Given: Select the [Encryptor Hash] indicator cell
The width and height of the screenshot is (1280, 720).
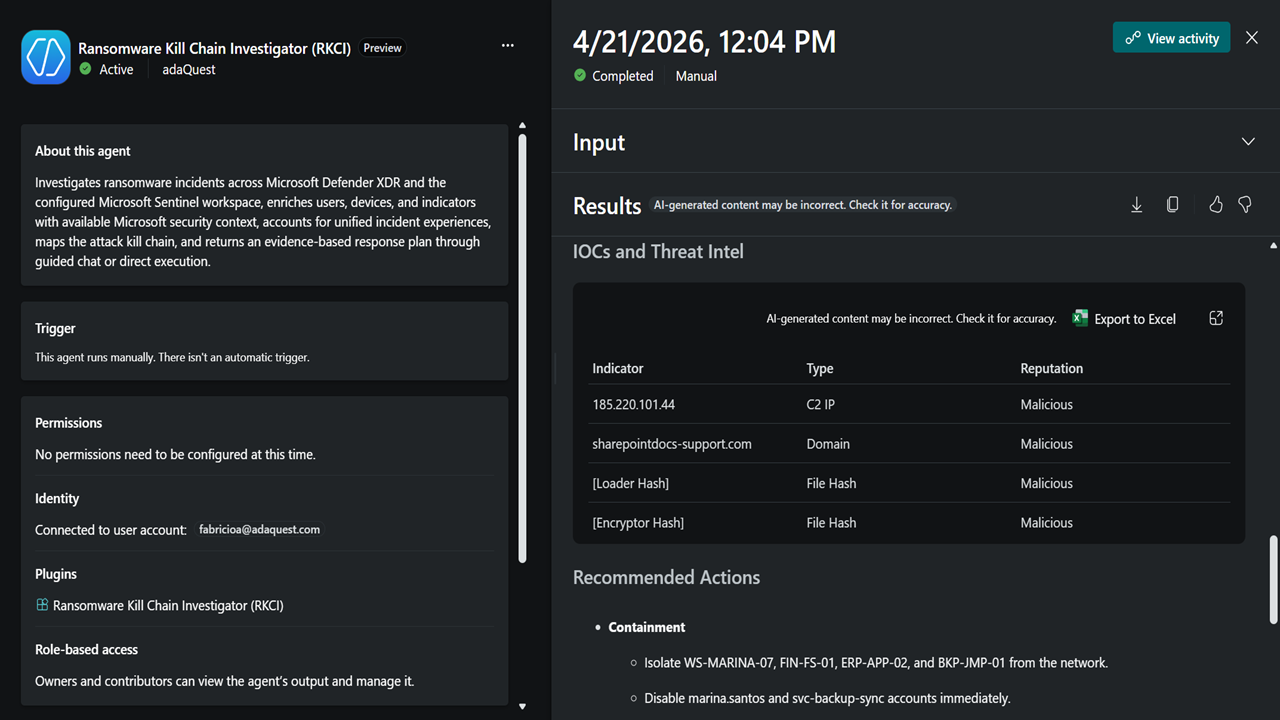Looking at the screenshot, I should tap(638, 522).
